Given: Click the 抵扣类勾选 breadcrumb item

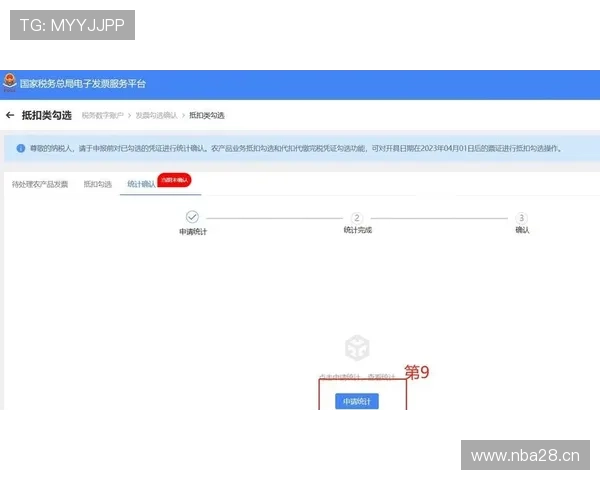Looking at the screenshot, I should point(207,115).
